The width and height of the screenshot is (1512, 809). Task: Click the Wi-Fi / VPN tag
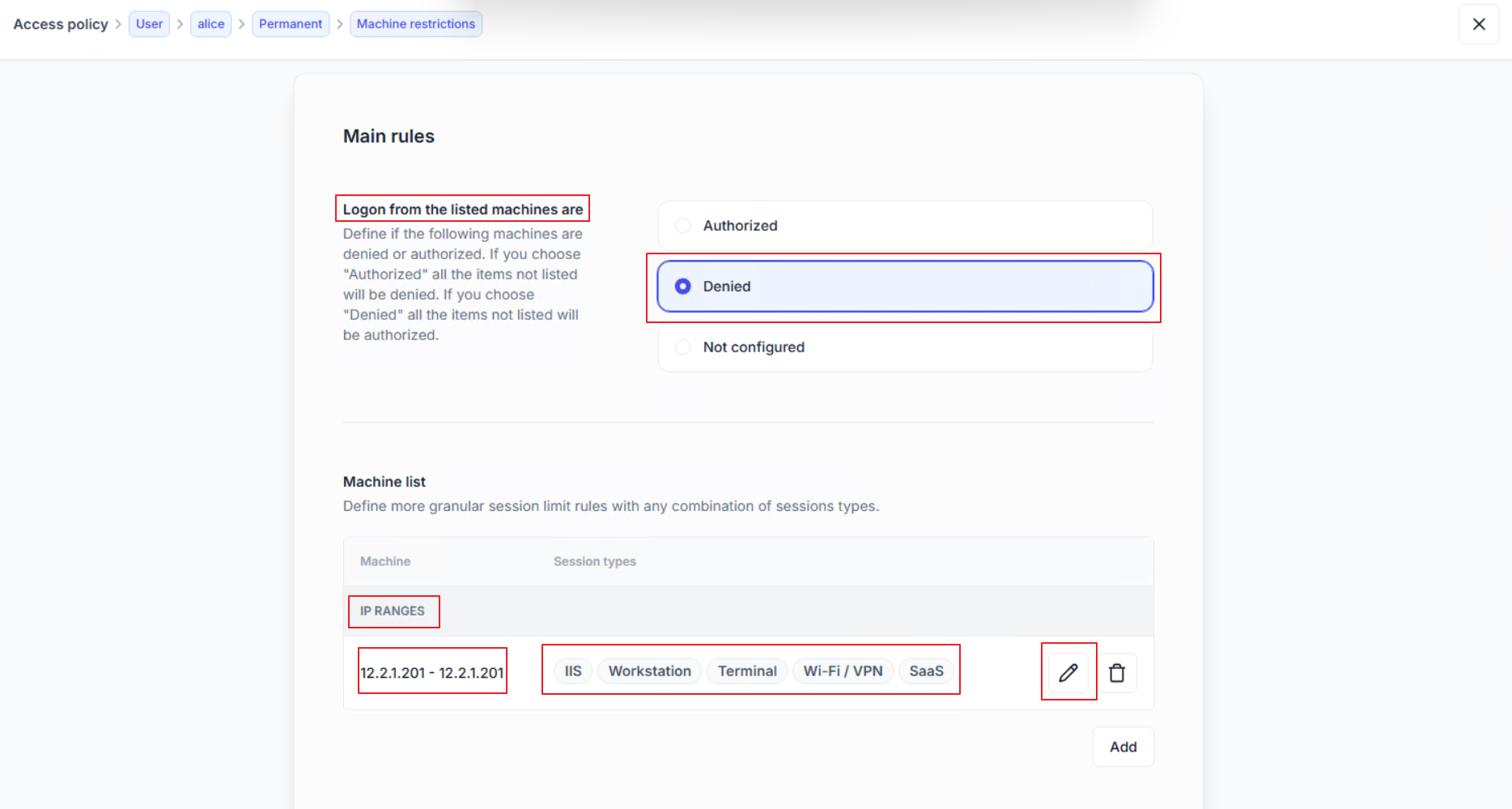coord(843,671)
